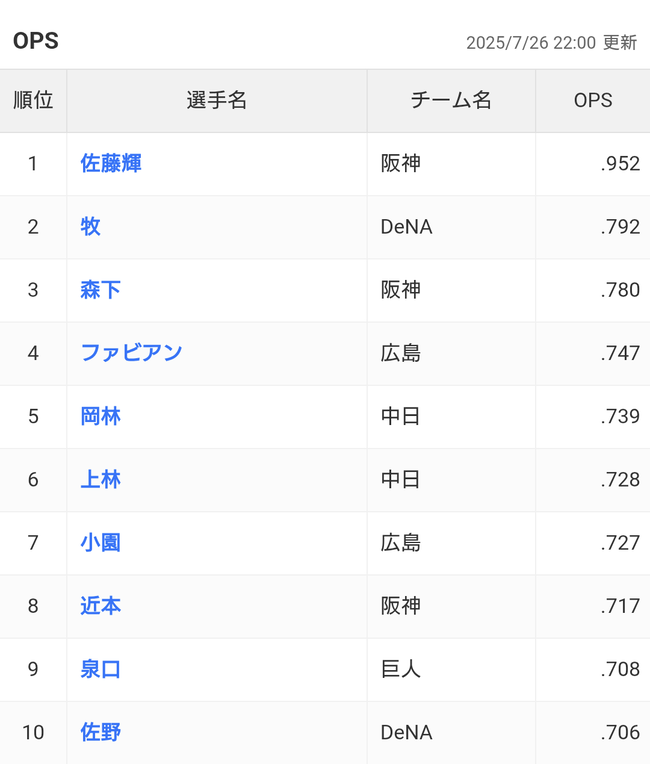Viewport: 650px width, 764px height.
Task: Open player link 小園
Action: 100,543
